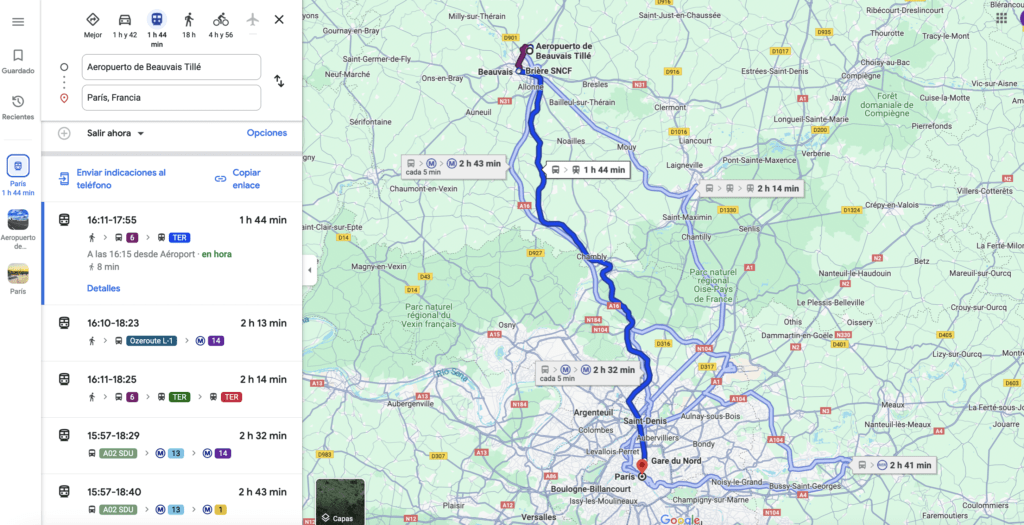Open the Capas layers button

(x=340, y=502)
